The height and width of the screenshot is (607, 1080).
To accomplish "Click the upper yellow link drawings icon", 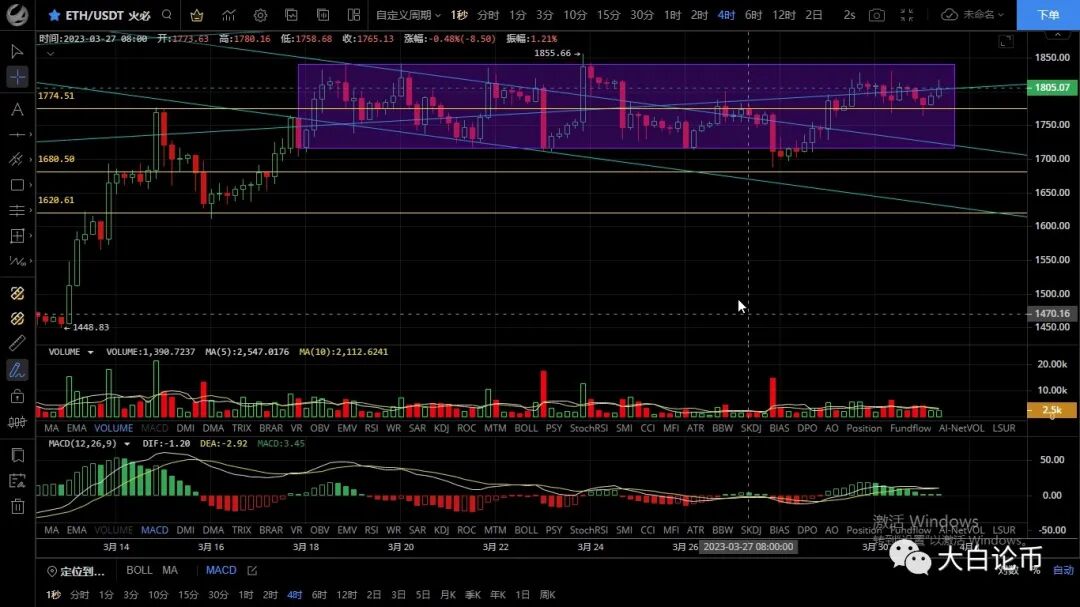I will [17, 293].
